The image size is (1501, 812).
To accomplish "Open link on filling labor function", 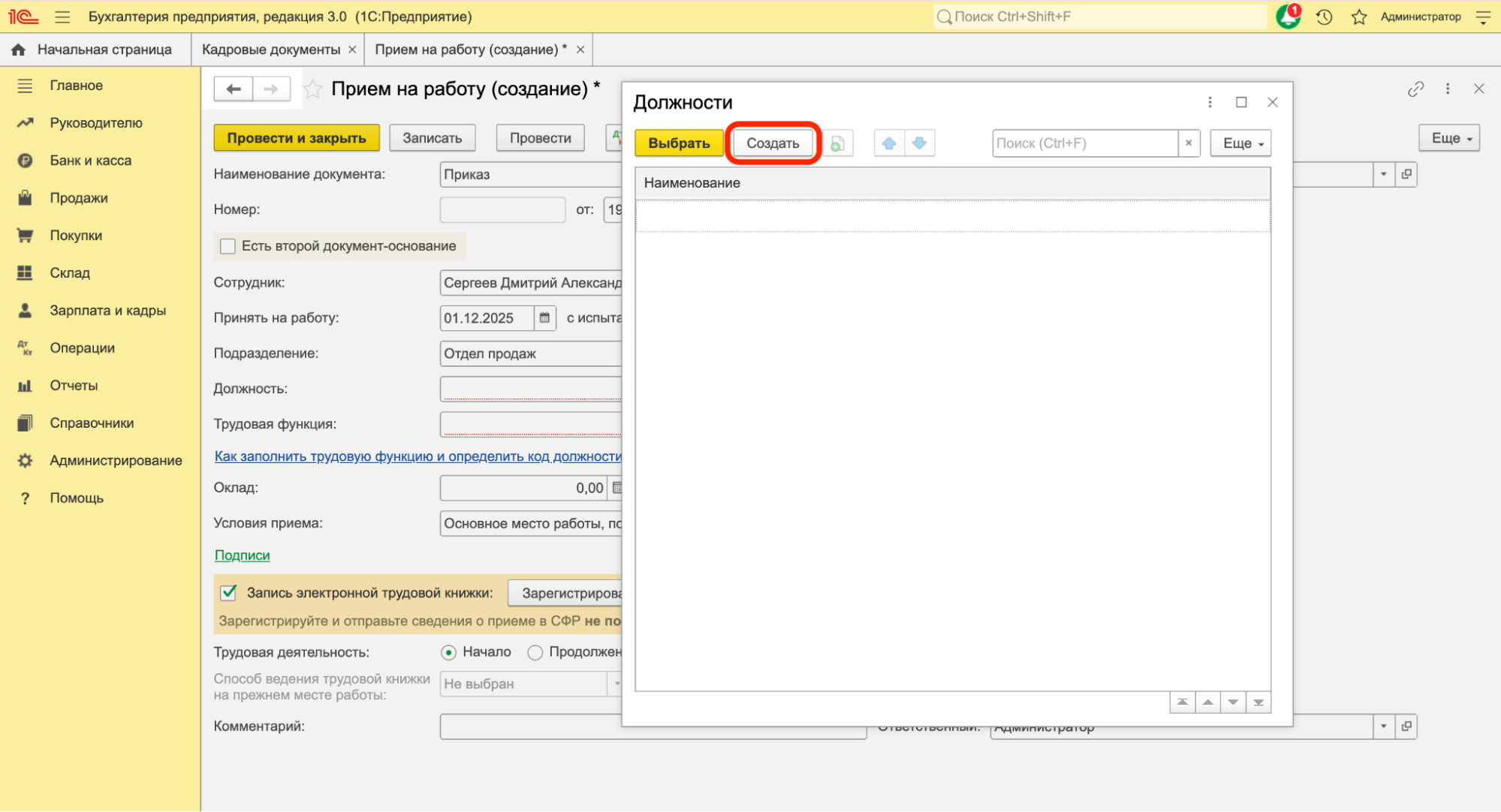I will (x=417, y=456).
